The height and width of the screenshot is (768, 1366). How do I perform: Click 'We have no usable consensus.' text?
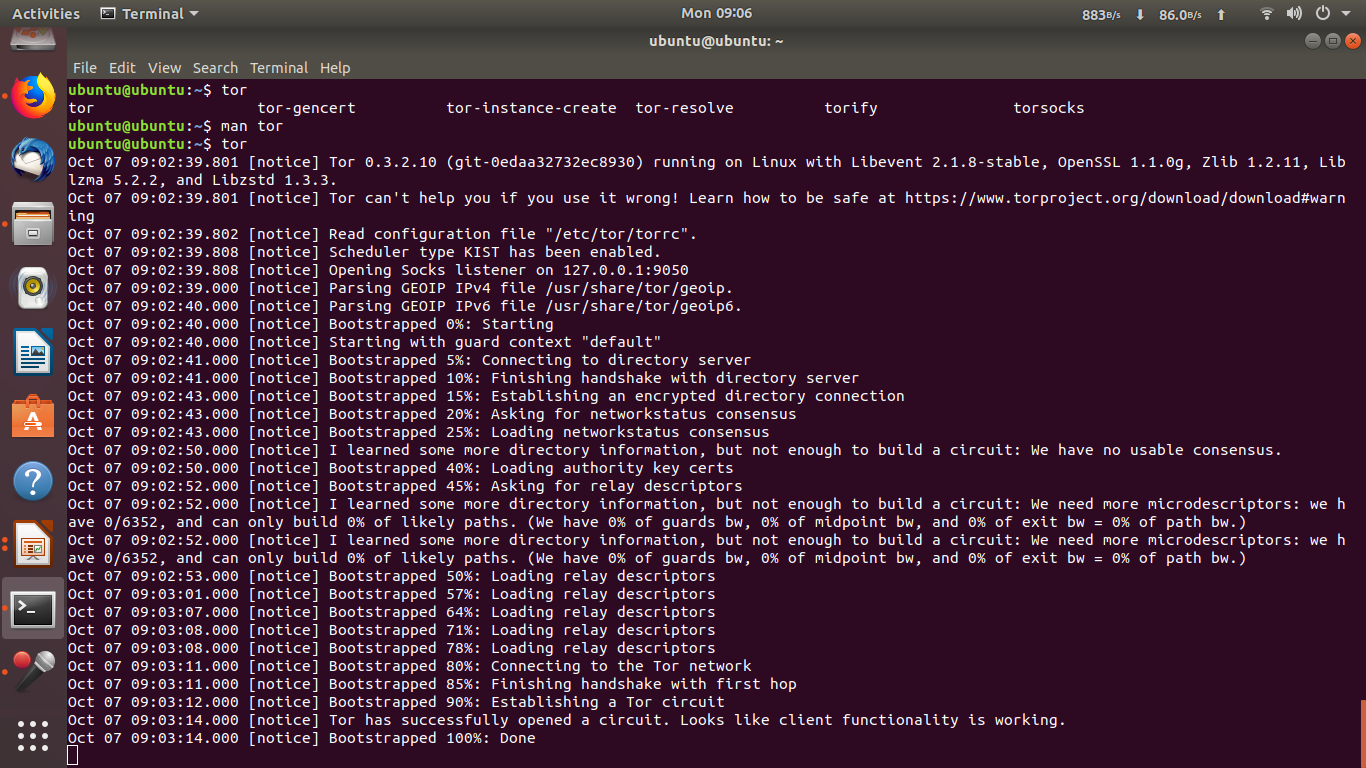[1156, 450]
